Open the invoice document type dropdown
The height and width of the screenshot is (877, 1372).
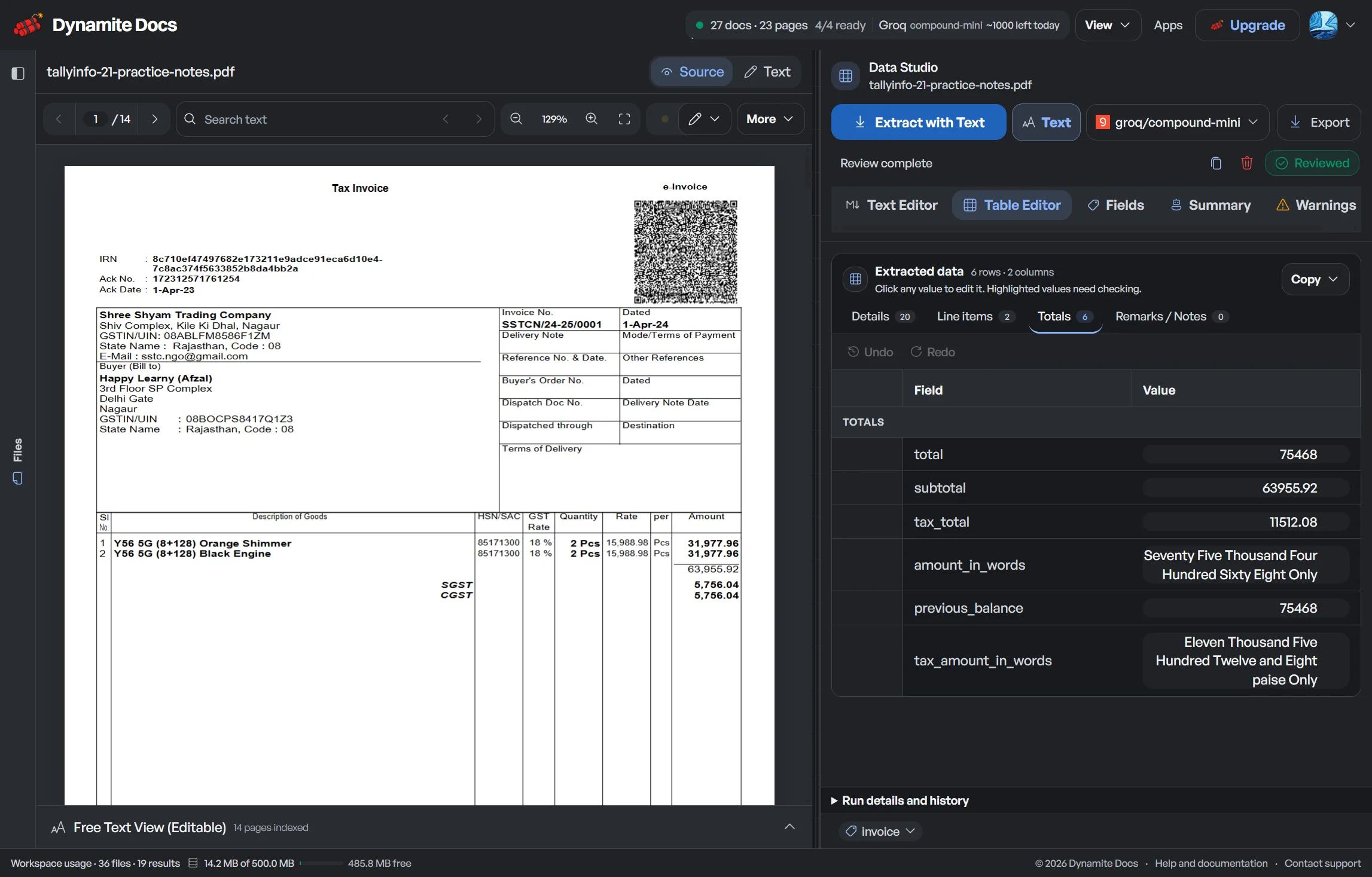(x=880, y=831)
